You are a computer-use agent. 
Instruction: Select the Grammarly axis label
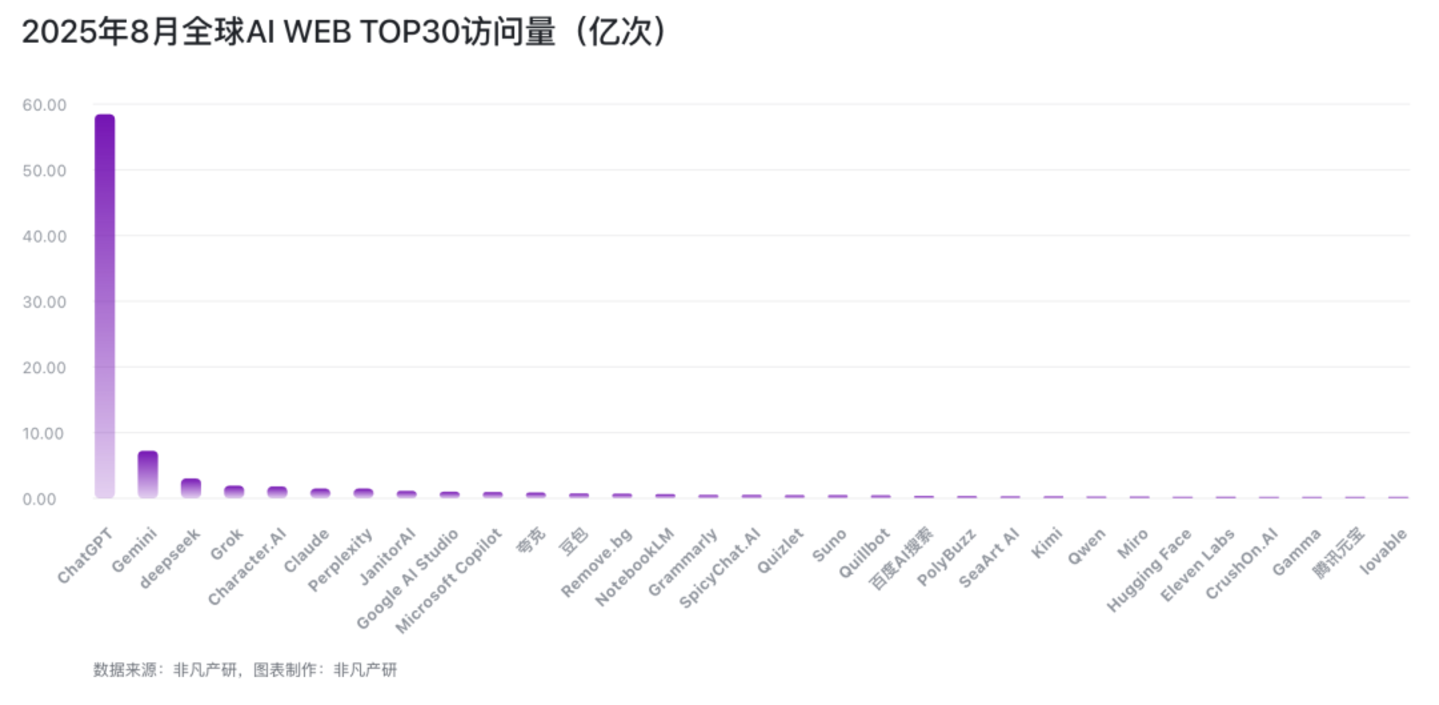tap(683, 563)
